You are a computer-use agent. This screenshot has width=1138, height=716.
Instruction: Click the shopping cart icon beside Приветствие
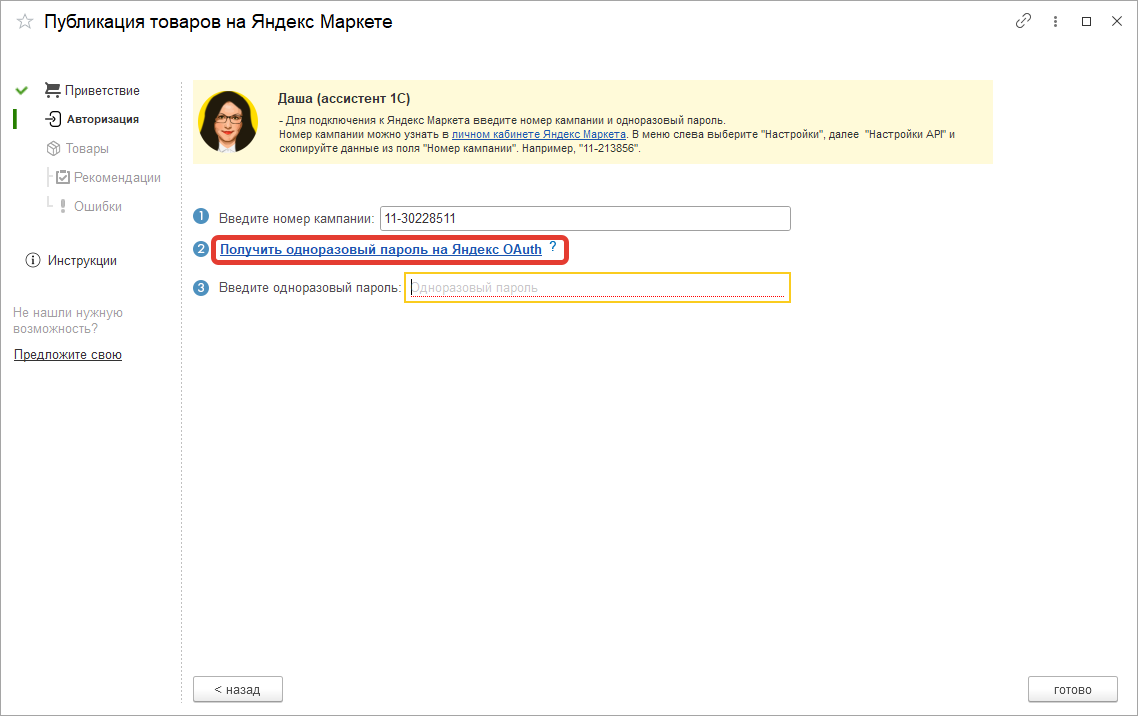52,90
